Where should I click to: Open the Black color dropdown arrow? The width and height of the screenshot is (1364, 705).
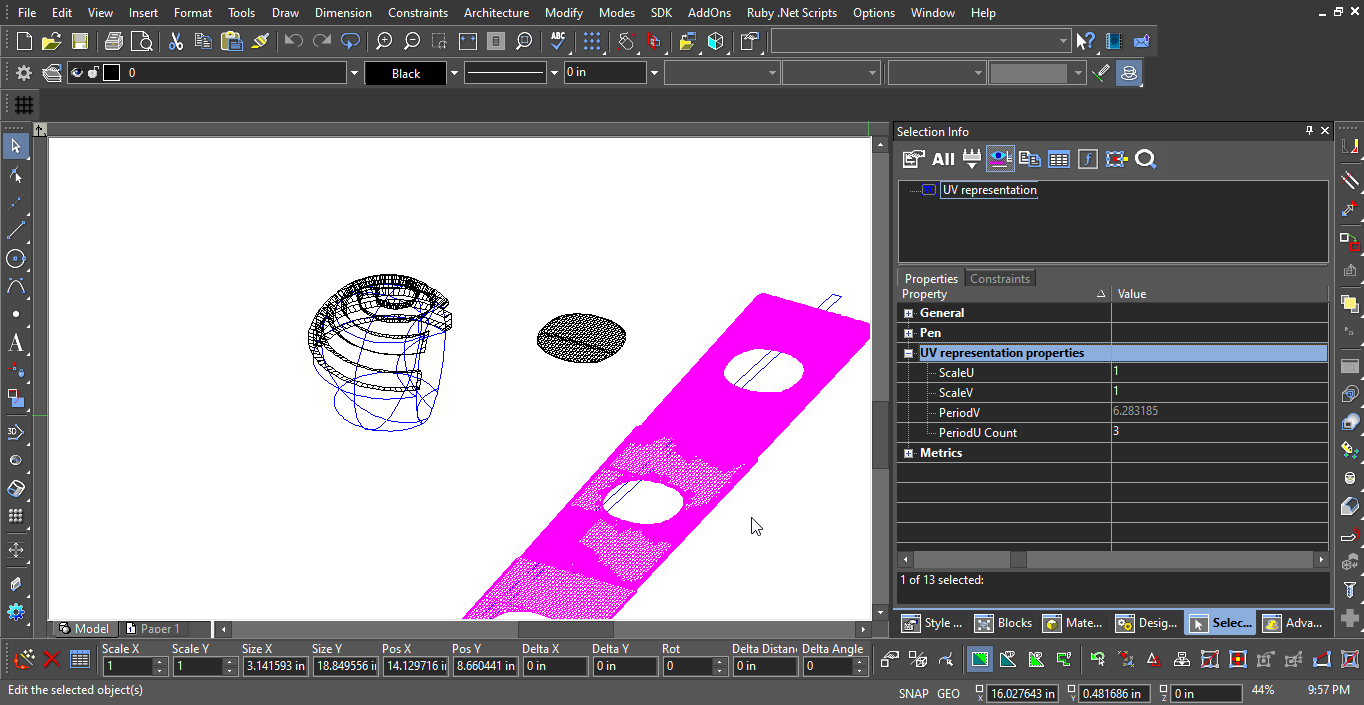[453, 73]
